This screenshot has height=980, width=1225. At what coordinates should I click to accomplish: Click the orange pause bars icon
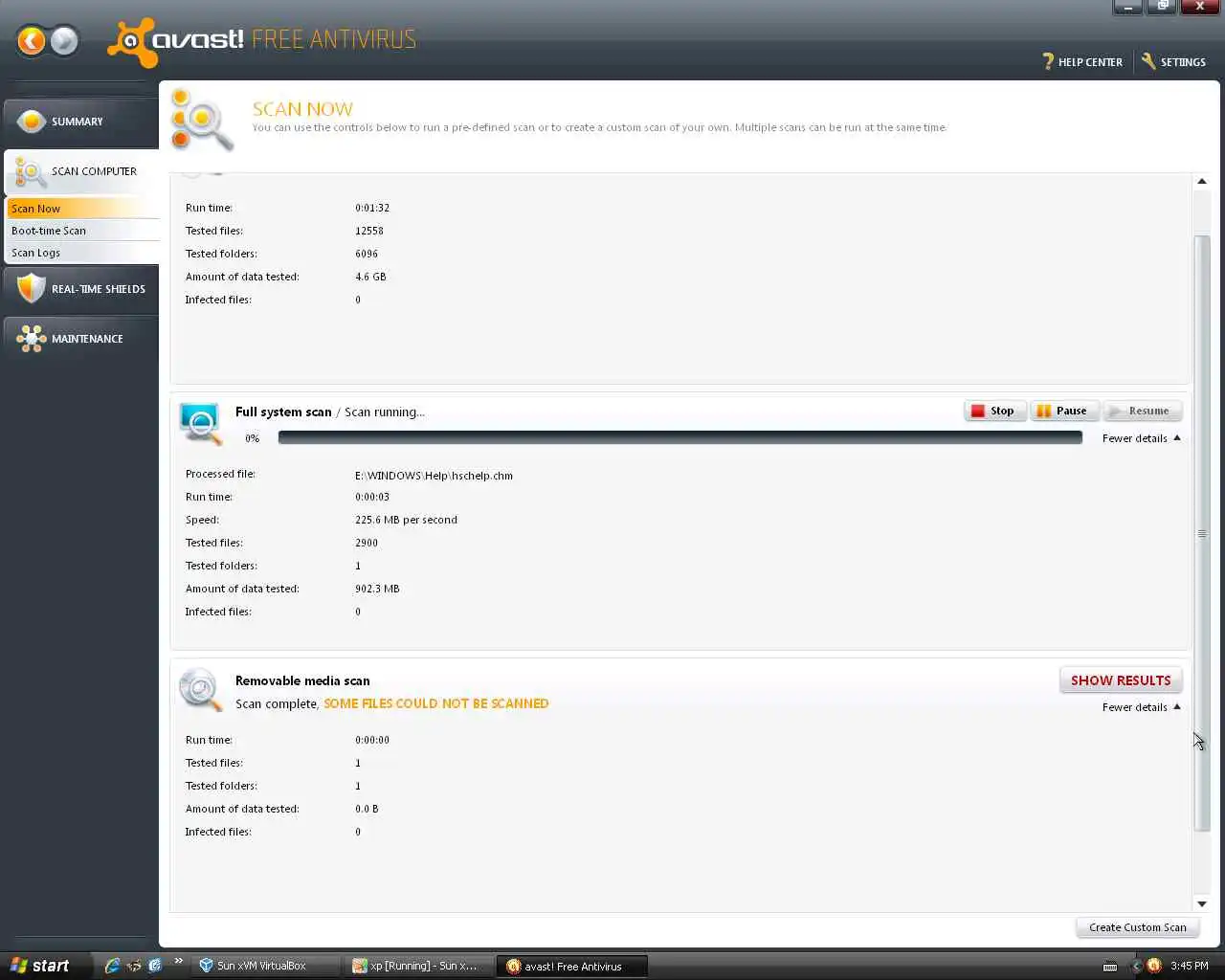1043,411
